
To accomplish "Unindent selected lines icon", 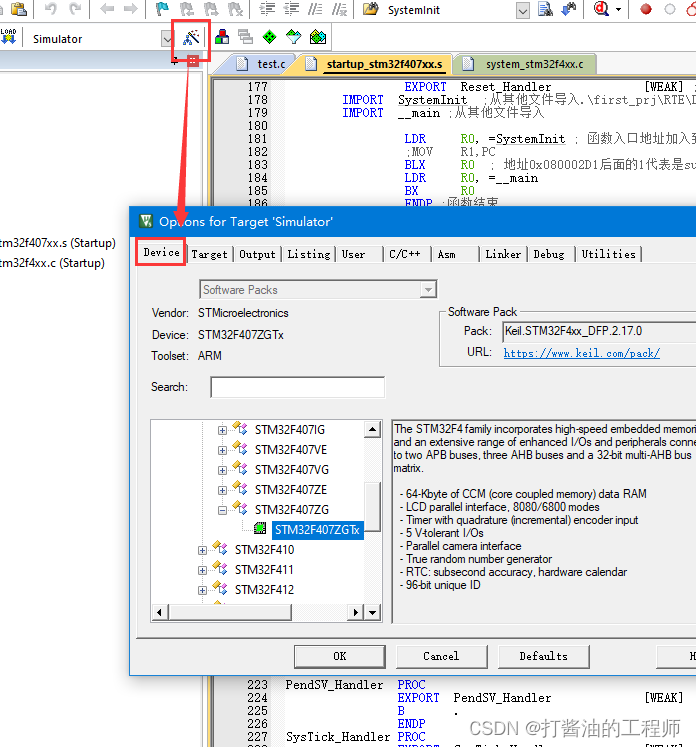I will click(x=291, y=9).
